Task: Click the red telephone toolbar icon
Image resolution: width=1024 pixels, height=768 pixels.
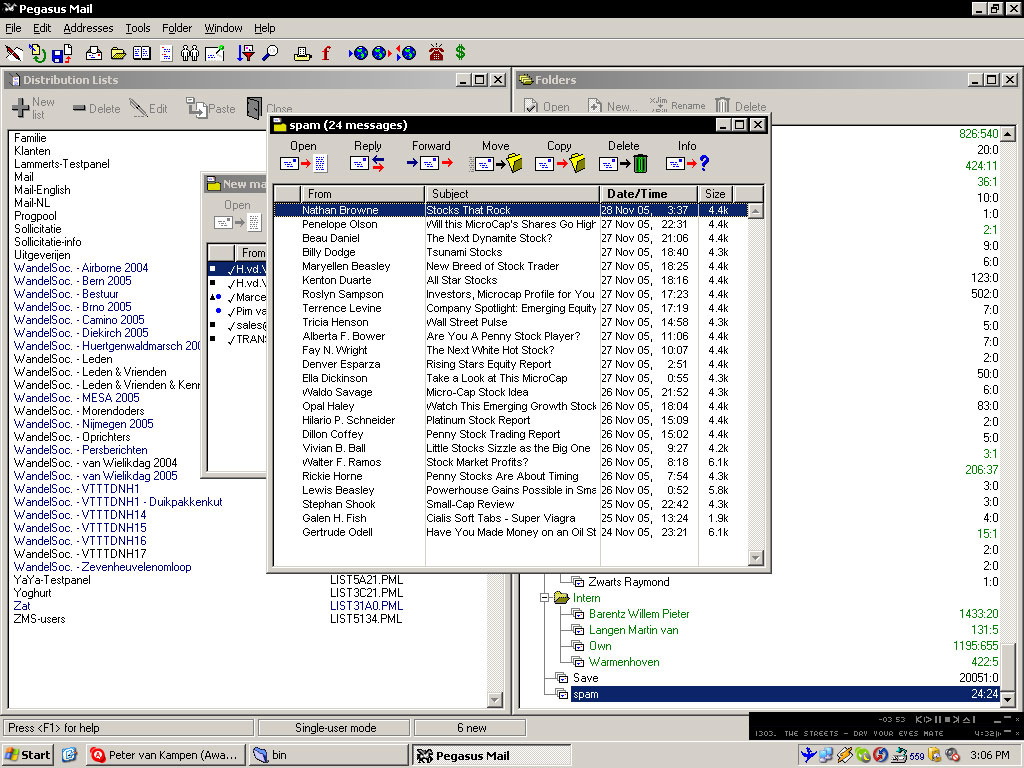Action: 436,53
